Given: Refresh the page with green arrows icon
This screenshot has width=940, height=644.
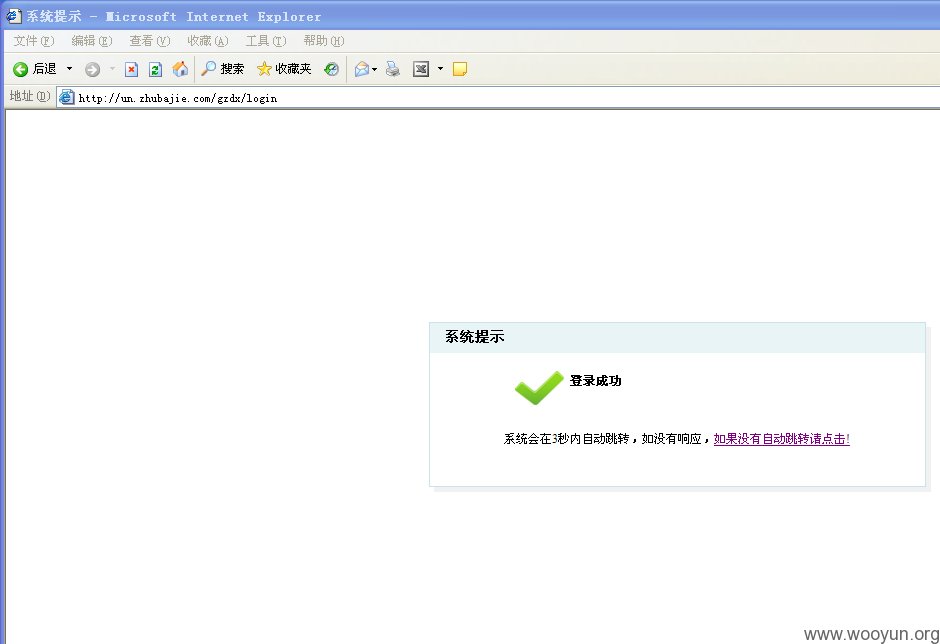Looking at the screenshot, I should point(155,70).
